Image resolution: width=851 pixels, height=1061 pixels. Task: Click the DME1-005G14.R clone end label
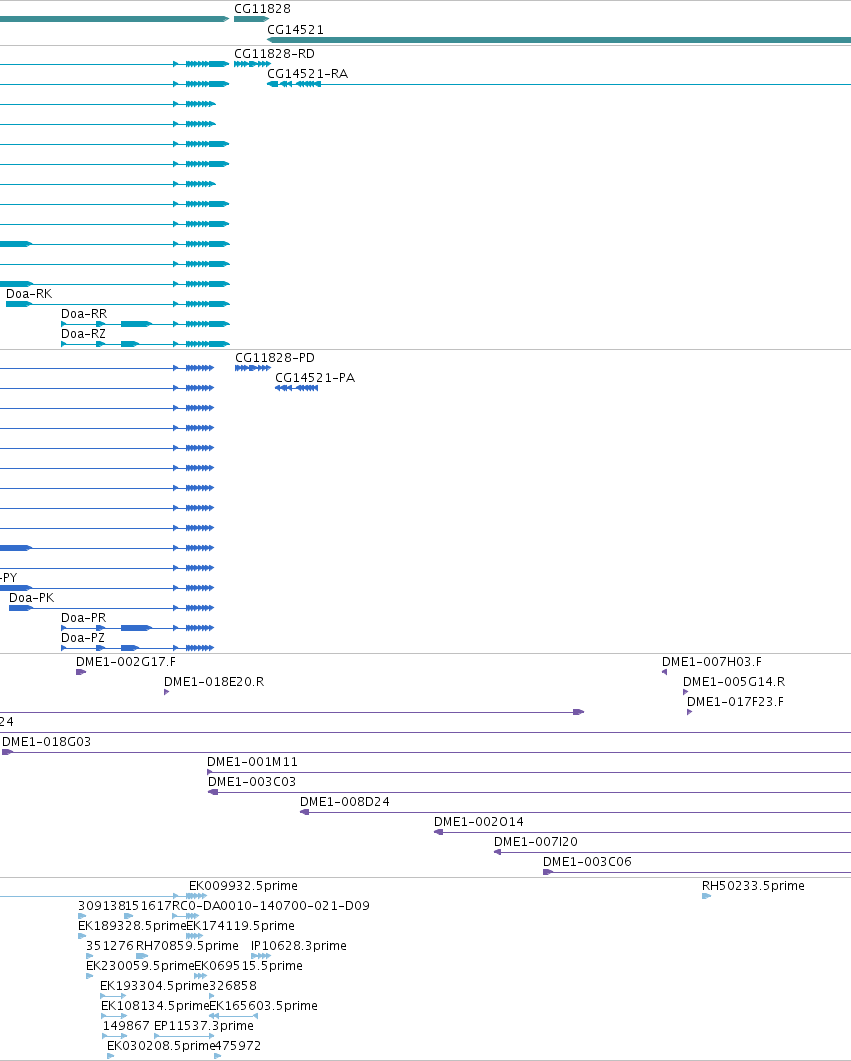pyautogui.click(x=734, y=682)
